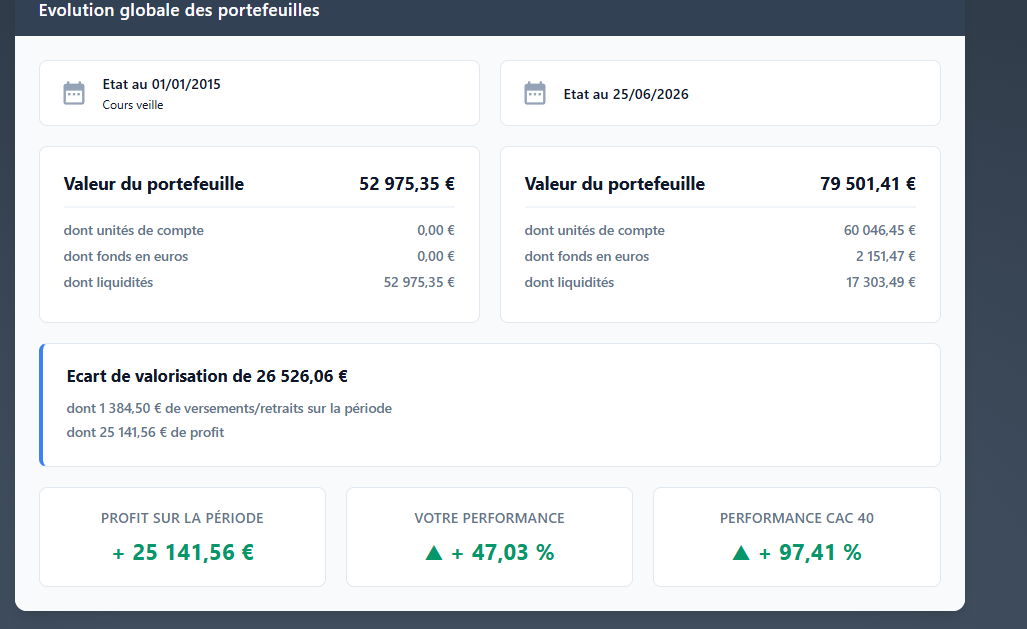Select the Cours veille label
Viewport: 1027px width, 629px height.
(133, 105)
